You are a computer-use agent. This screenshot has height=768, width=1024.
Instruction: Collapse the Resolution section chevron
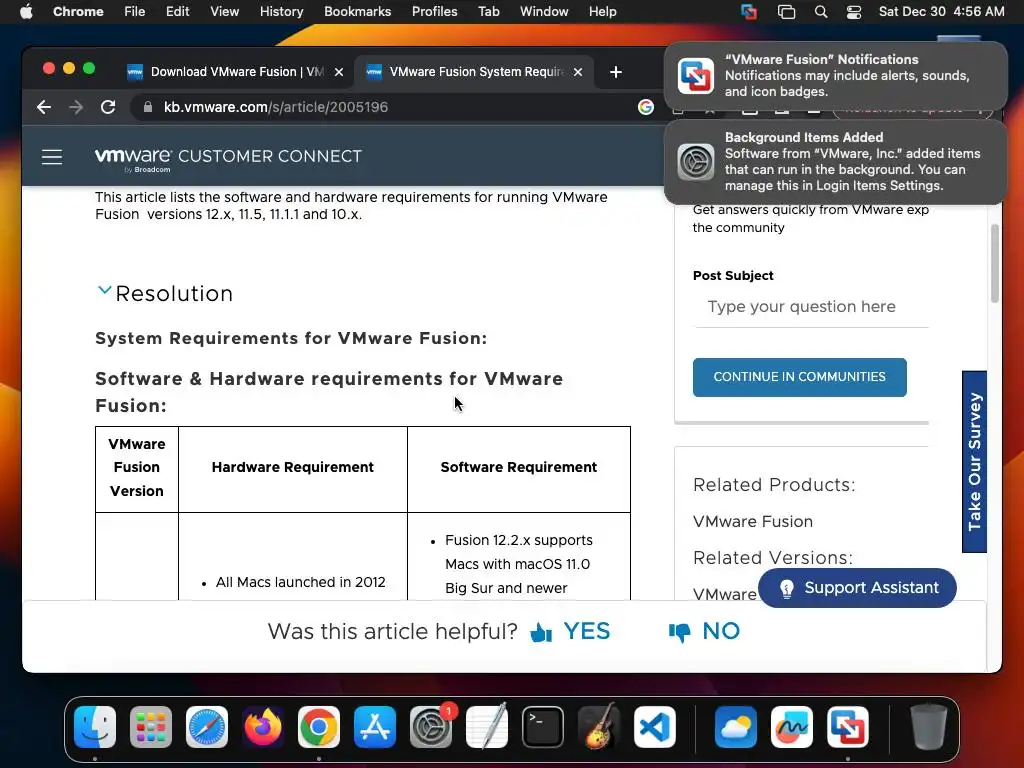click(104, 291)
